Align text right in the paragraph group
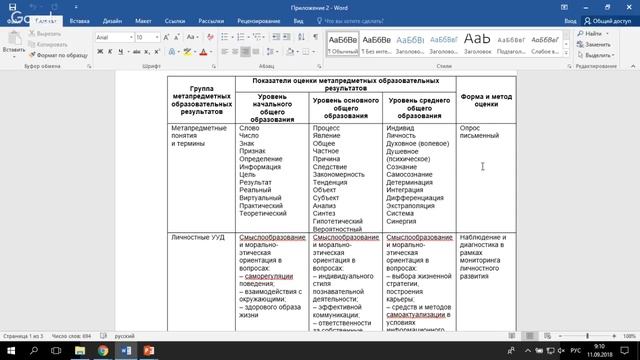The image size is (640, 360). pyautogui.click(x=245, y=52)
